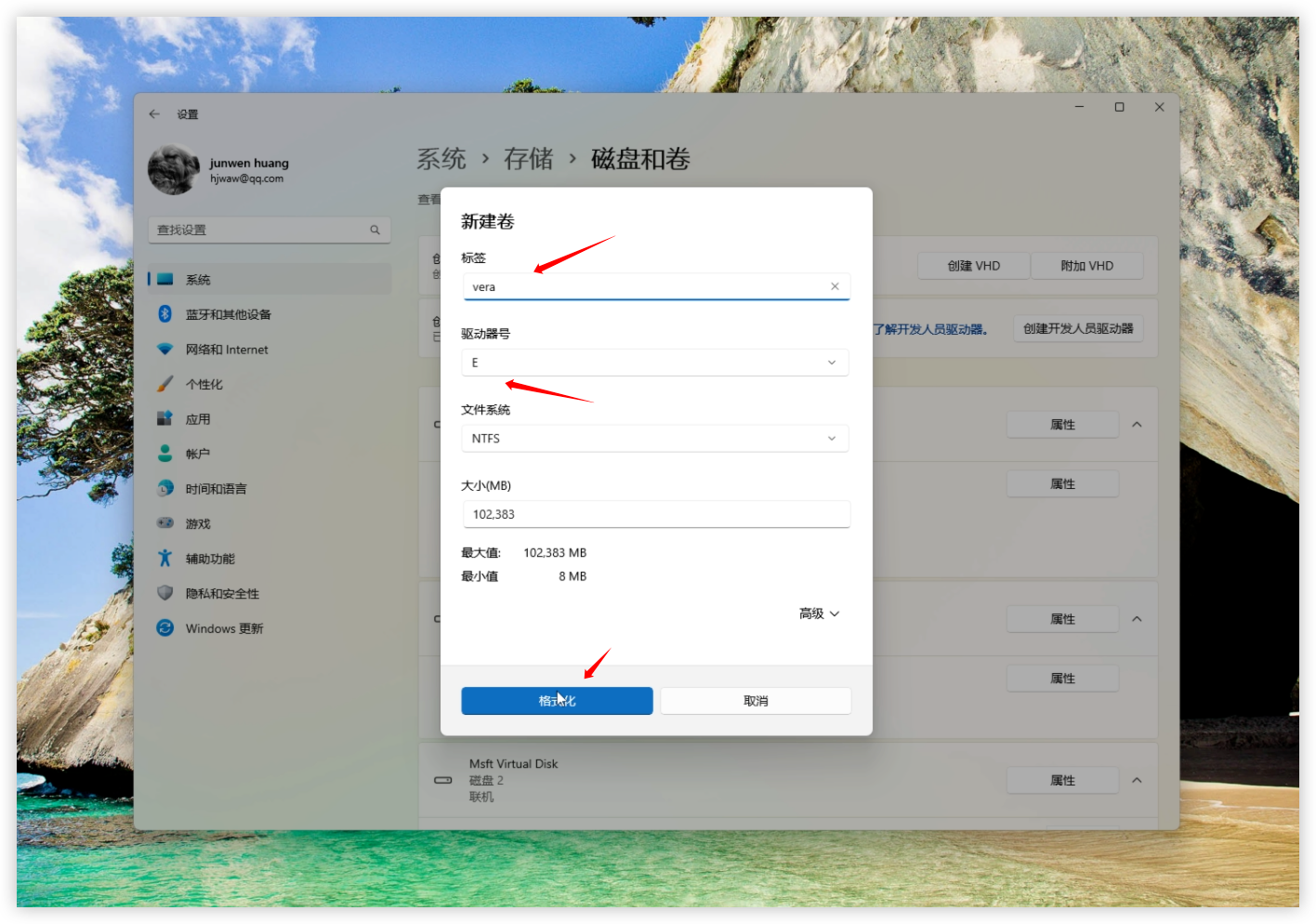Click the 查找设置 search box

click(260, 230)
